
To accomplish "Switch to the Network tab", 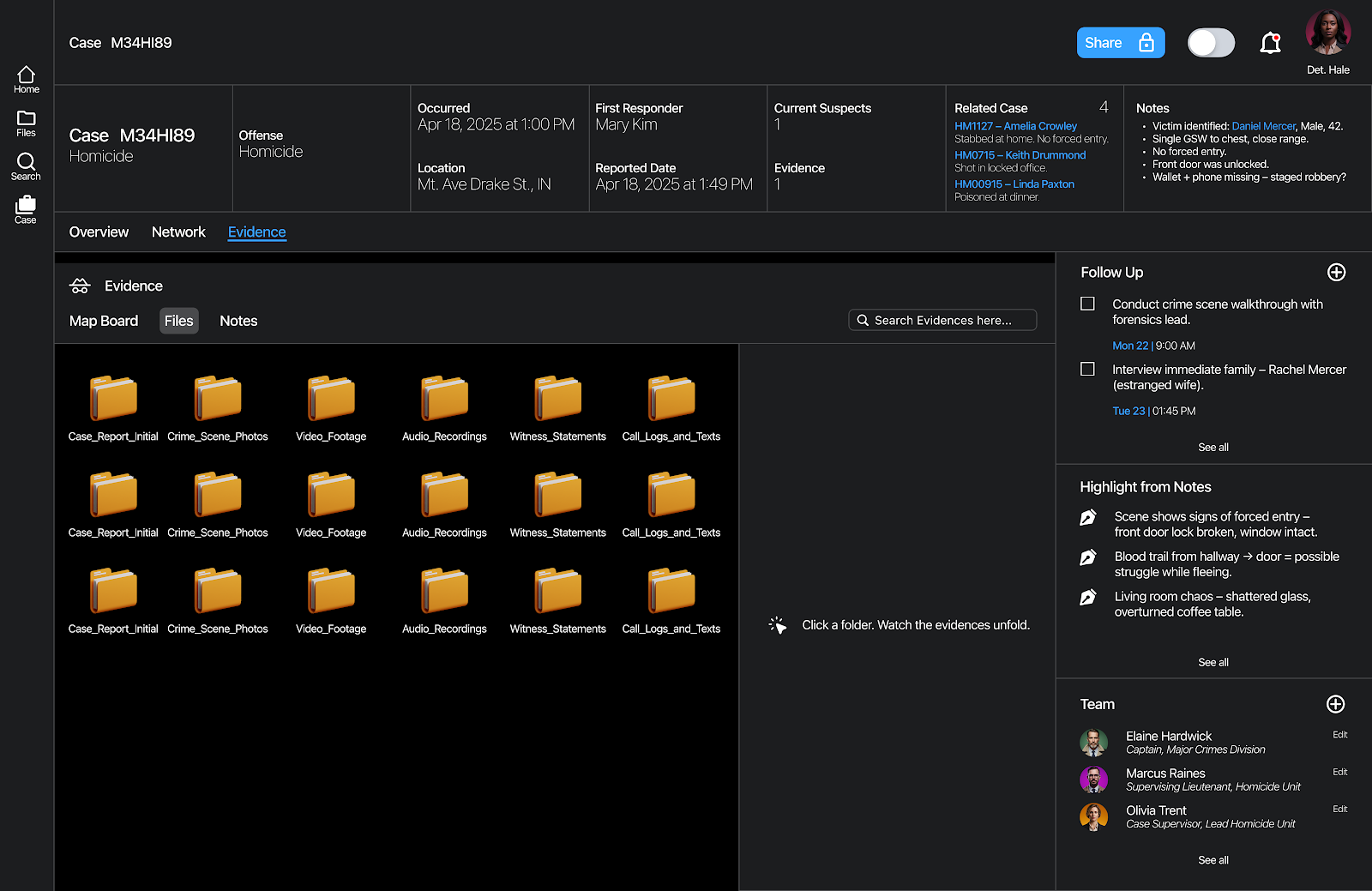I will coord(178,232).
